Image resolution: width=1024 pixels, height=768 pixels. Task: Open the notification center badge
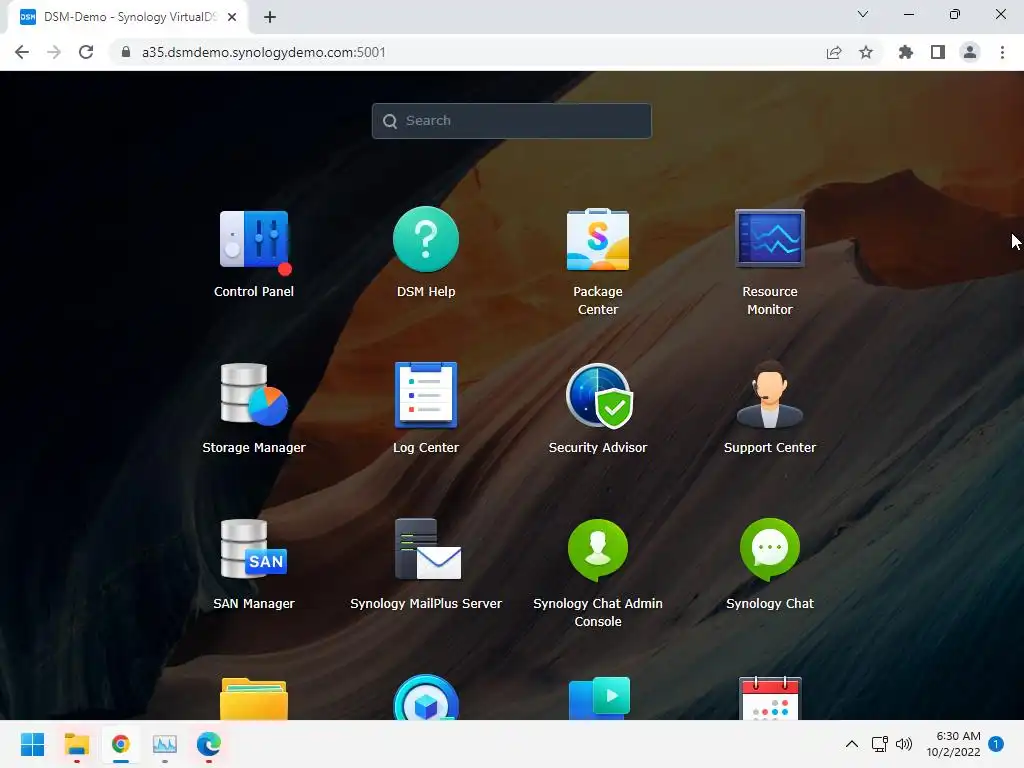tap(996, 744)
